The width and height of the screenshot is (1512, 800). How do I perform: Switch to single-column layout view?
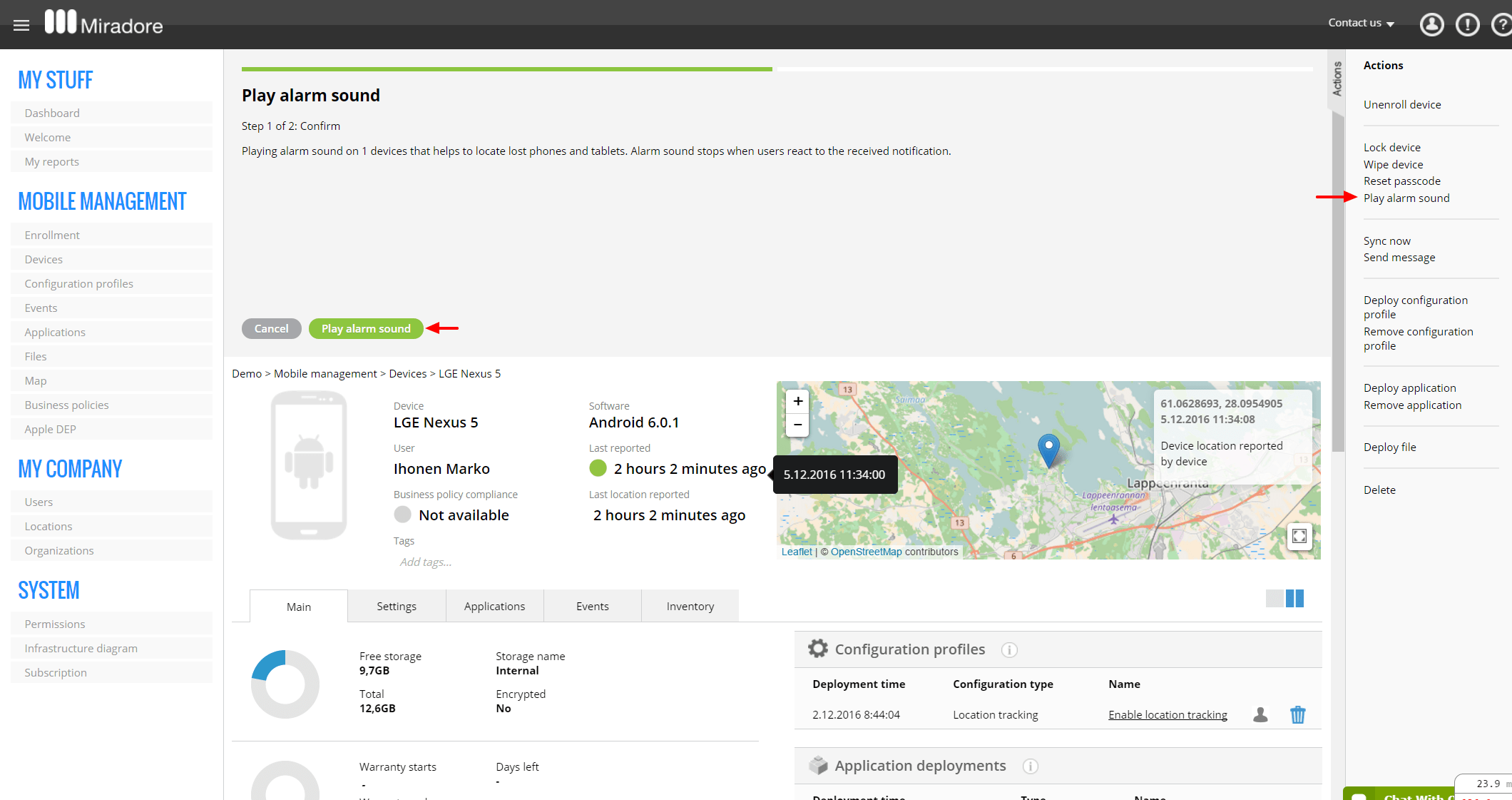pyautogui.click(x=1274, y=598)
